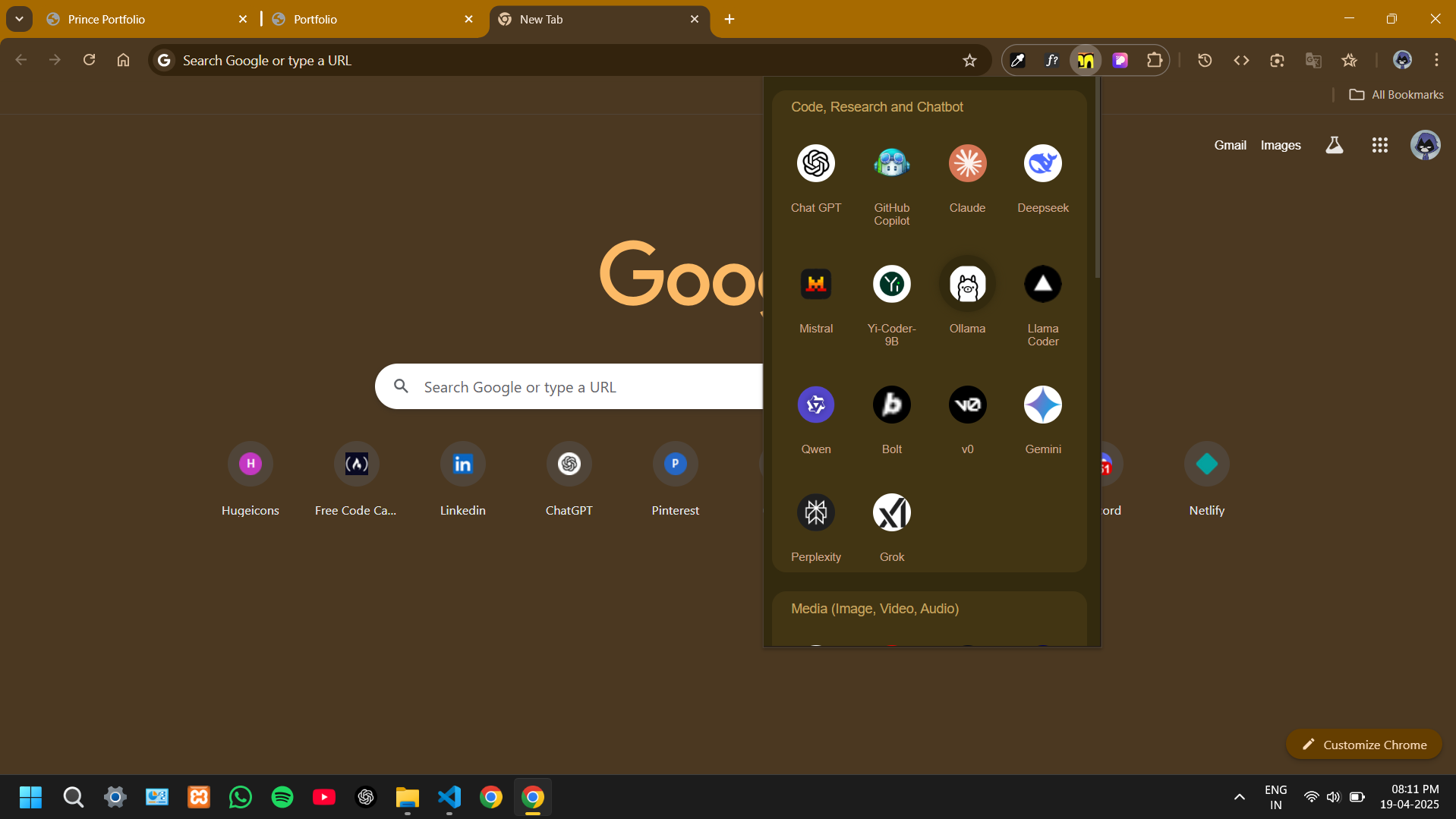Switch to the Portfolio tab

tap(315, 19)
